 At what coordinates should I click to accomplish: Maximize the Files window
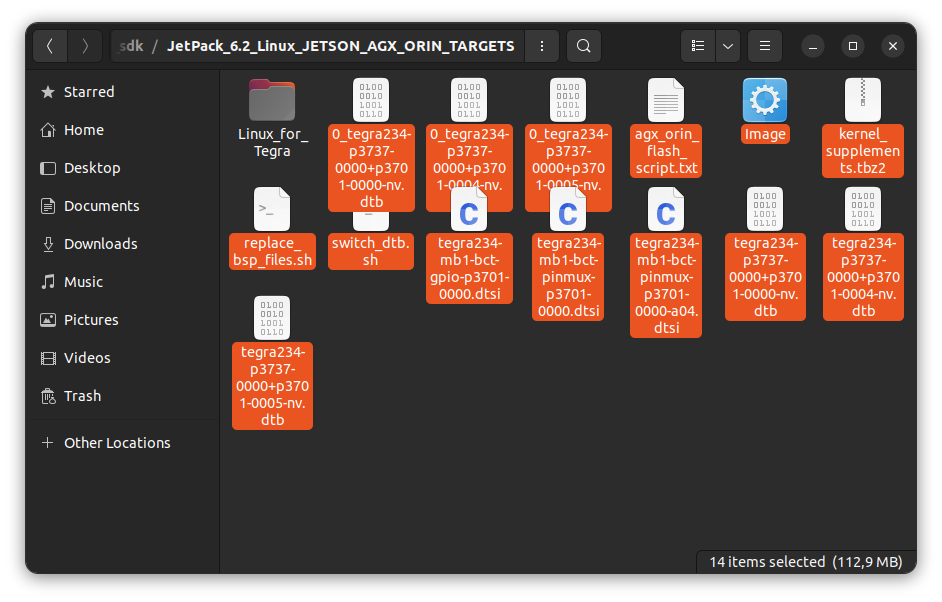[852, 46]
